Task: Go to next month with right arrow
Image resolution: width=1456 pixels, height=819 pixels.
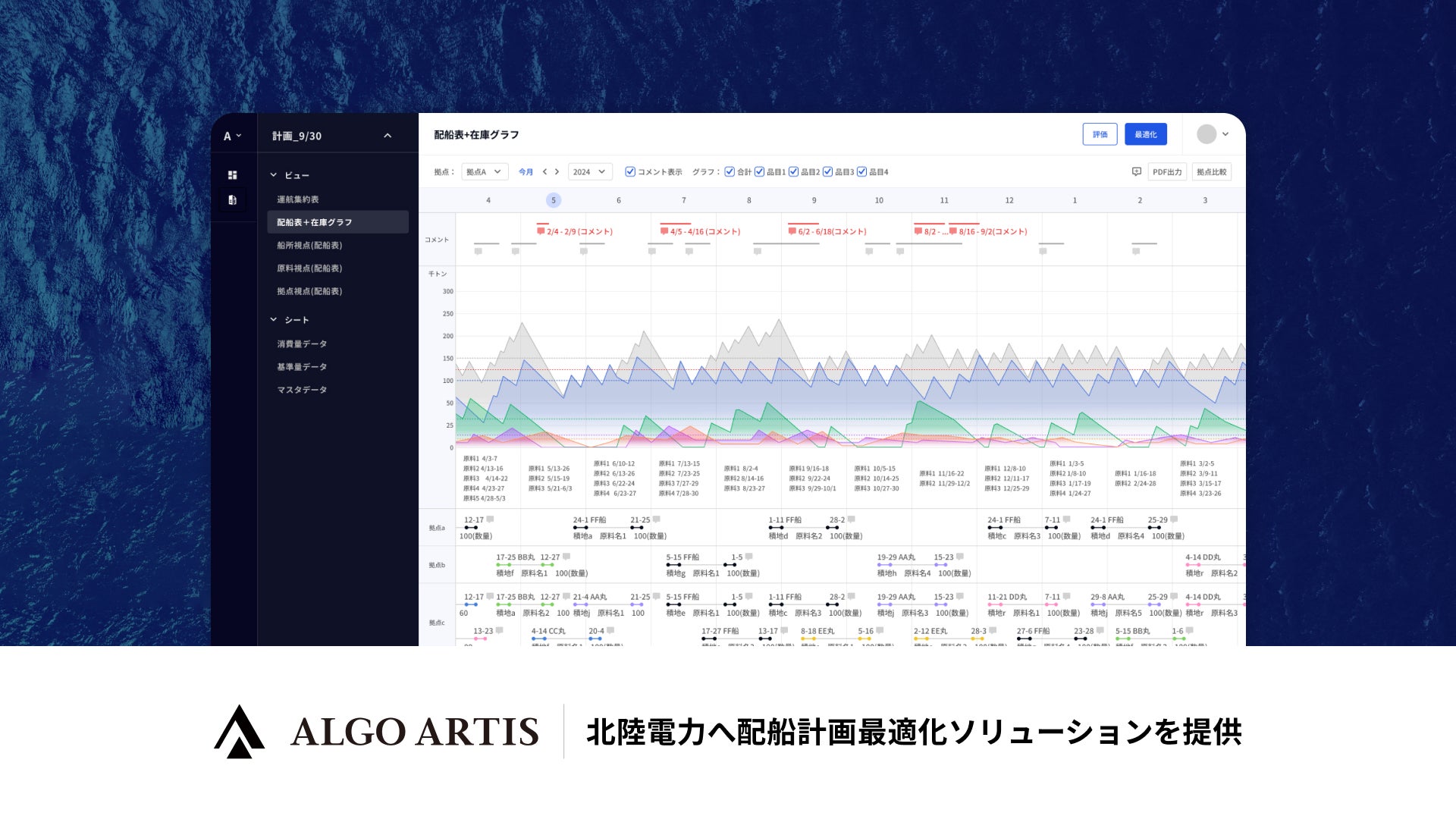Action: [557, 172]
